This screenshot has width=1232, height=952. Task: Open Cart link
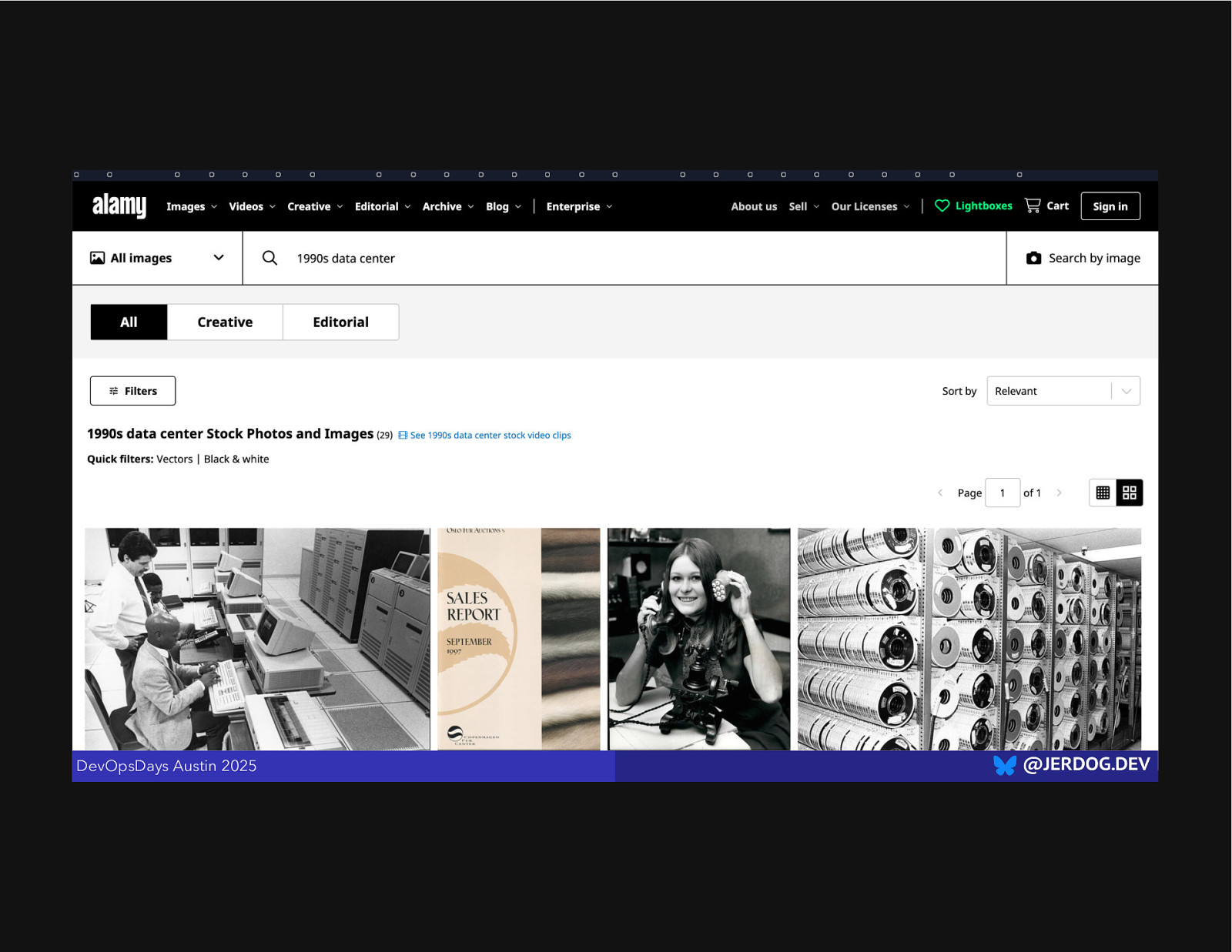coord(1057,205)
